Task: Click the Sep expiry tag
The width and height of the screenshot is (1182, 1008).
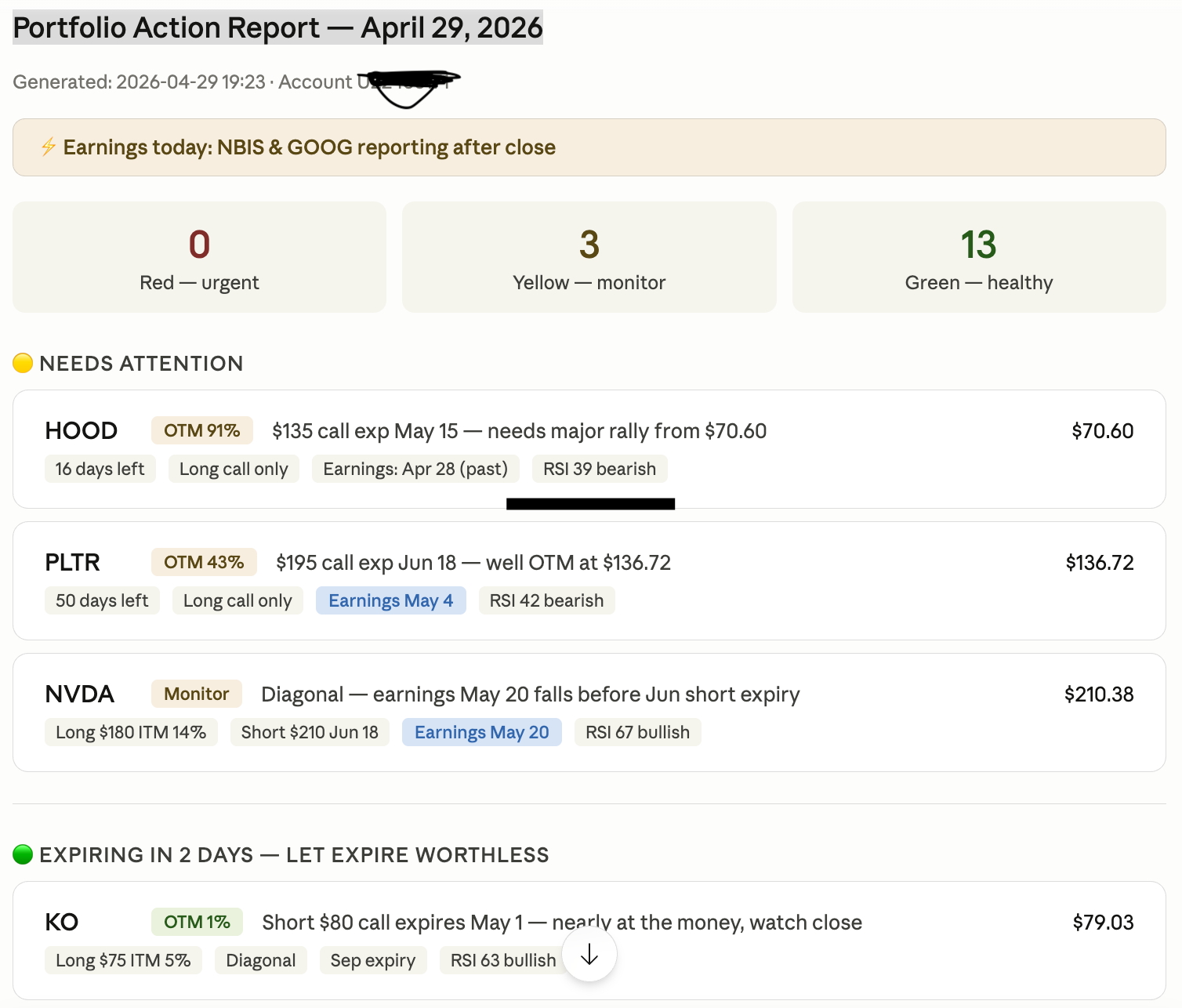Action: click(373, 960)
